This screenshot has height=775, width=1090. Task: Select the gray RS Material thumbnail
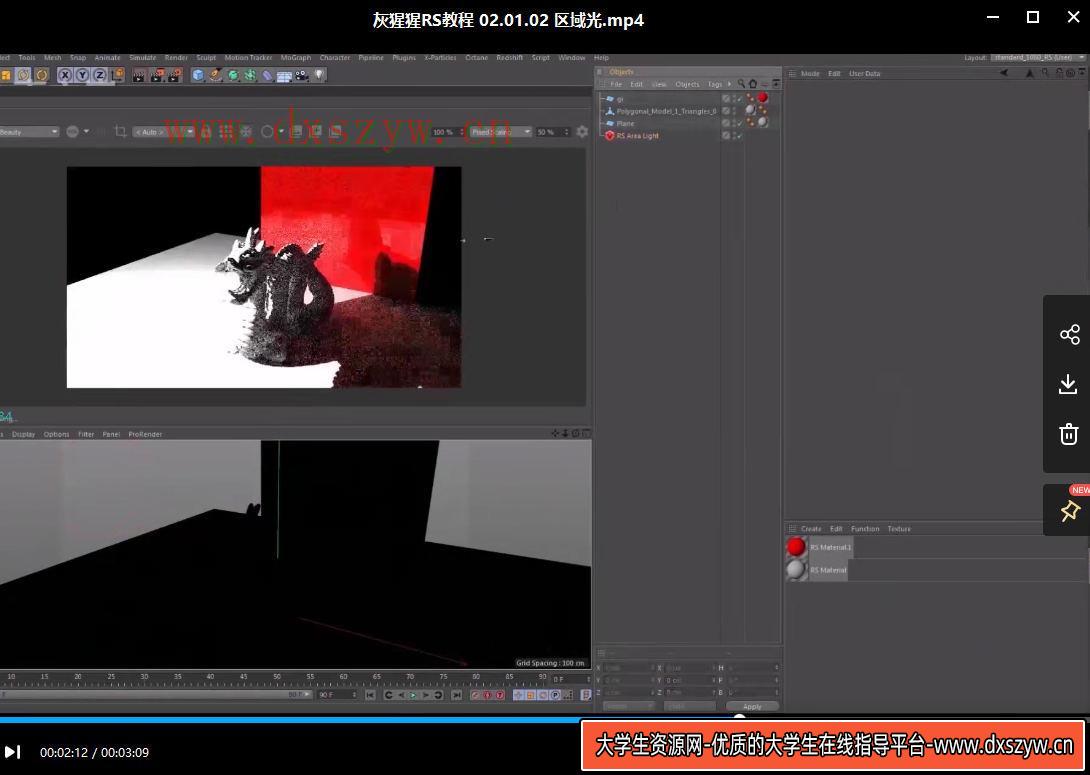click(797, 570)
